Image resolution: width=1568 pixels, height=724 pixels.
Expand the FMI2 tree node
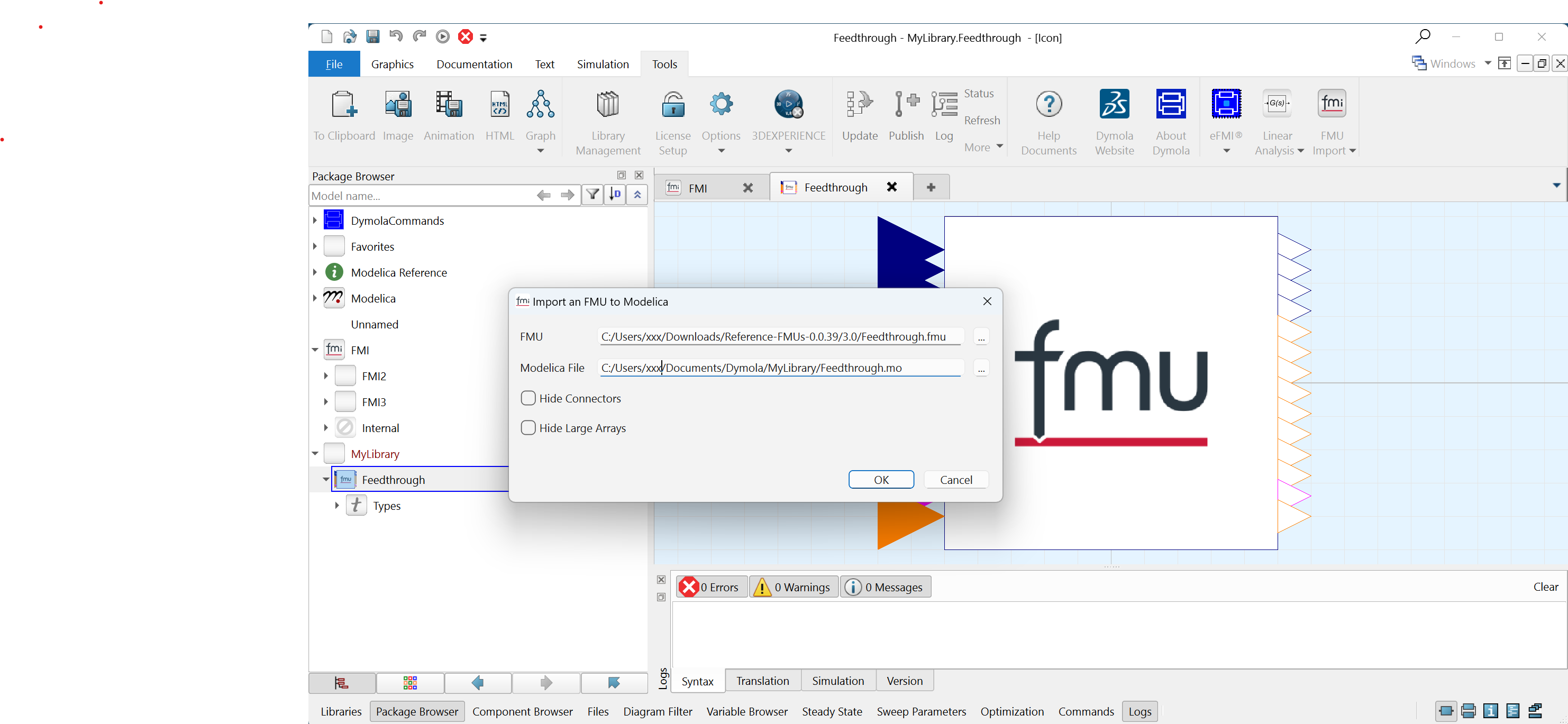point(326,375)
